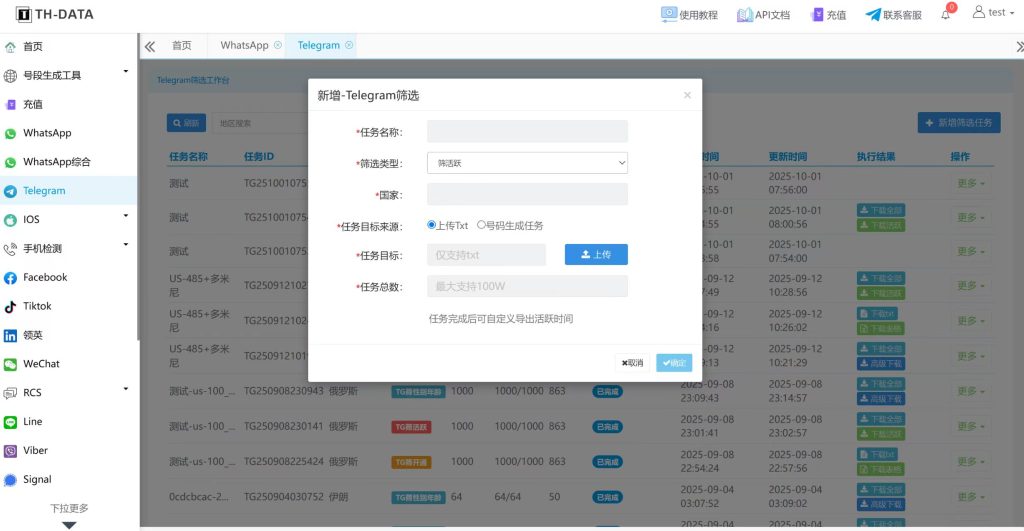This screenshot has width=1024, height=531.
Task: Click the 任务ID column header
Action: coord(259,157)
